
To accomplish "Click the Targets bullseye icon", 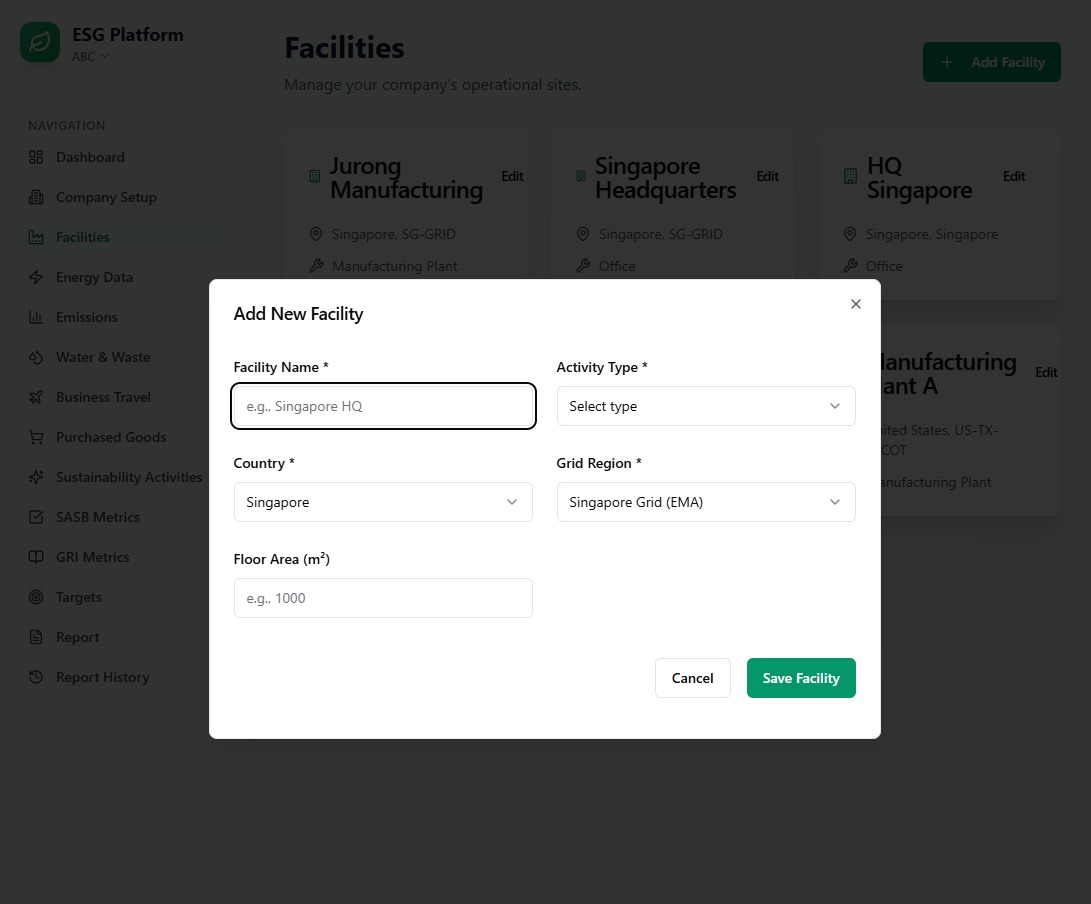I will [x=36, y=597].
